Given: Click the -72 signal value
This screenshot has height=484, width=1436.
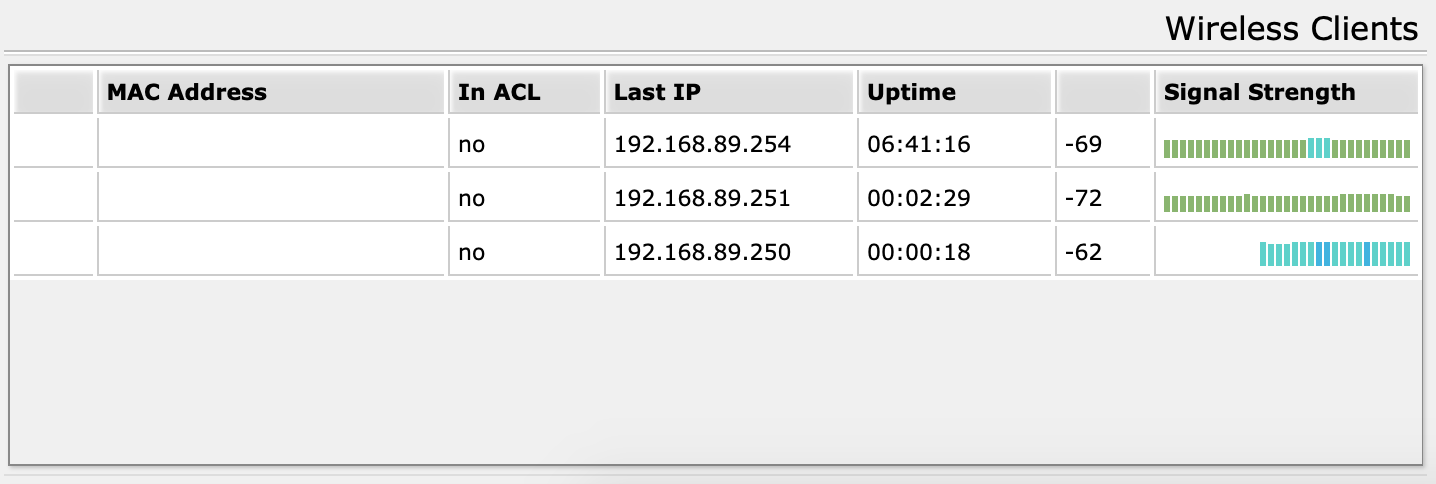Looking at the screenshot, I should point(1083,198).
